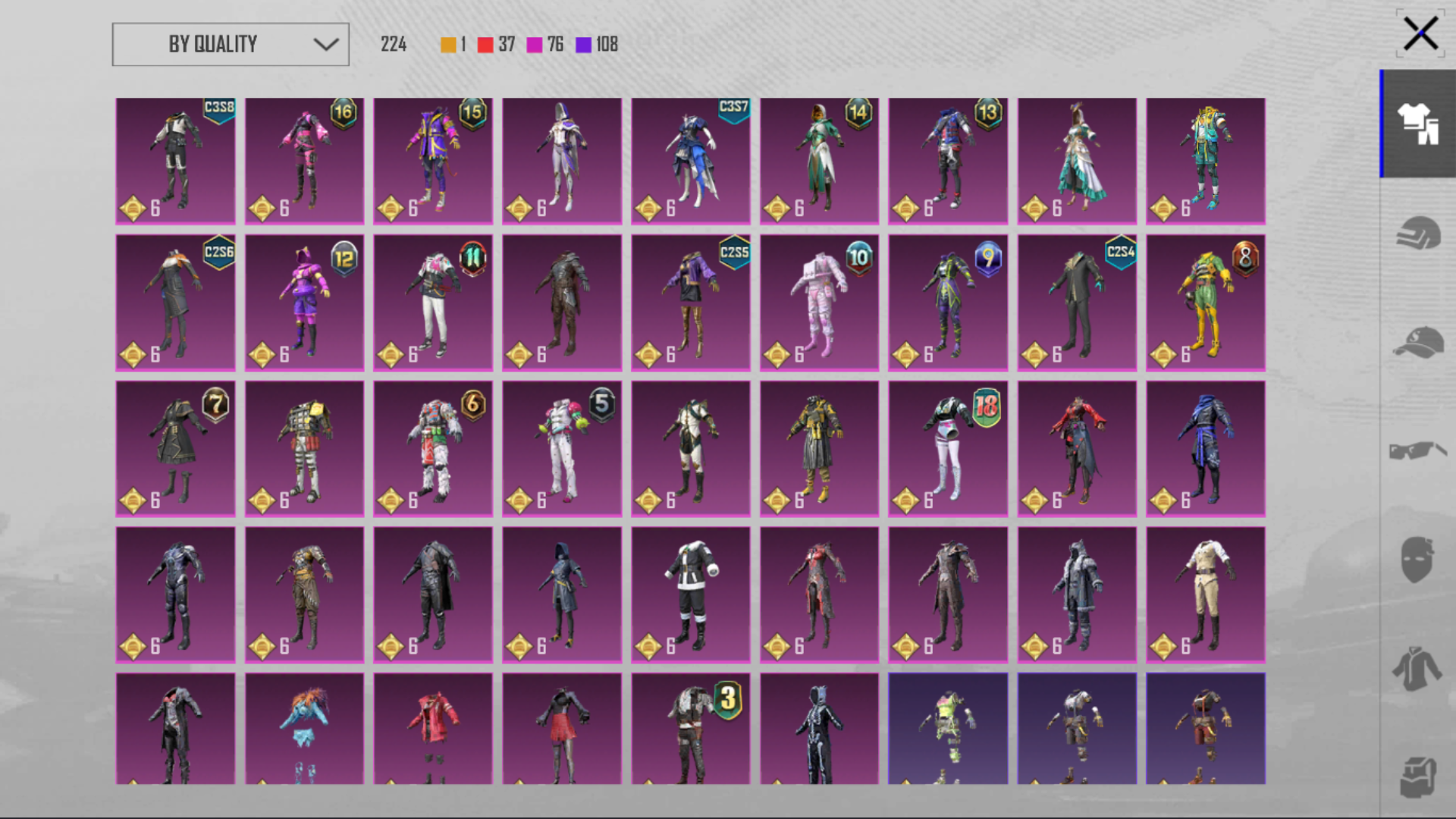Select pink outfit with badge 10
Screen dimensions: 1456x819
pos(820,303)
